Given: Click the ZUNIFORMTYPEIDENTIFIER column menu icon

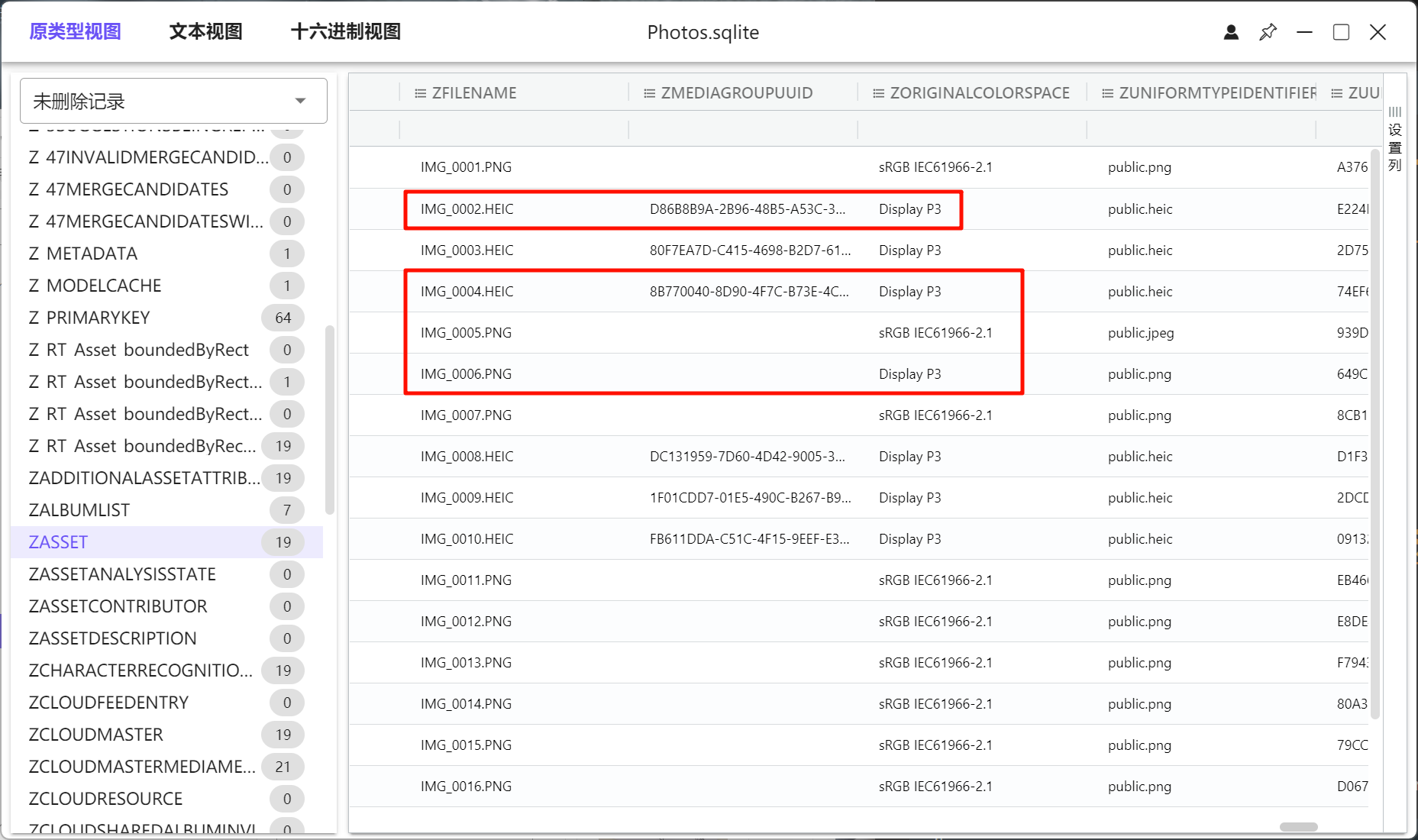Looking at the screenshot, I should (1107, 93).
